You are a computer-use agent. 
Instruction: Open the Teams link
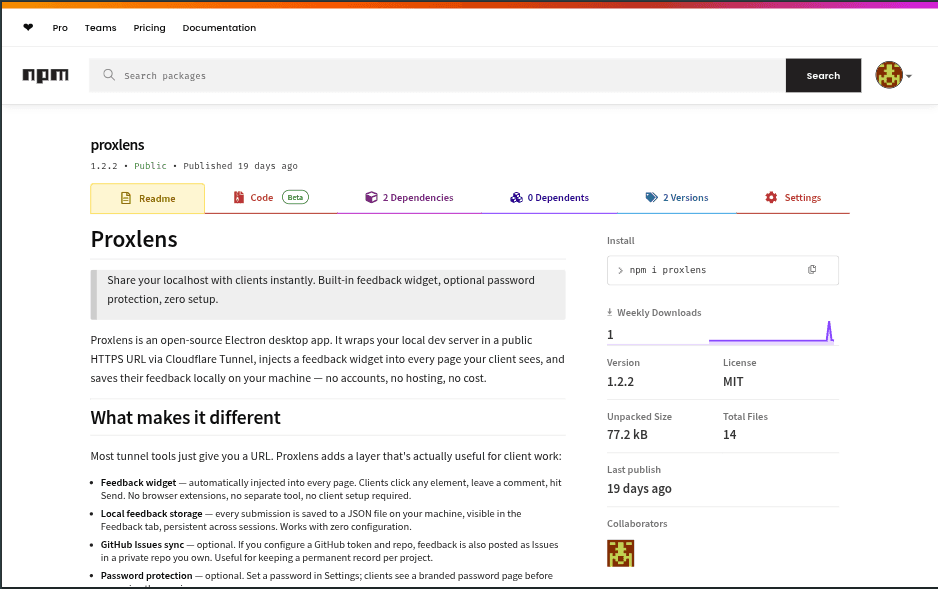click(x=100, y=28)
